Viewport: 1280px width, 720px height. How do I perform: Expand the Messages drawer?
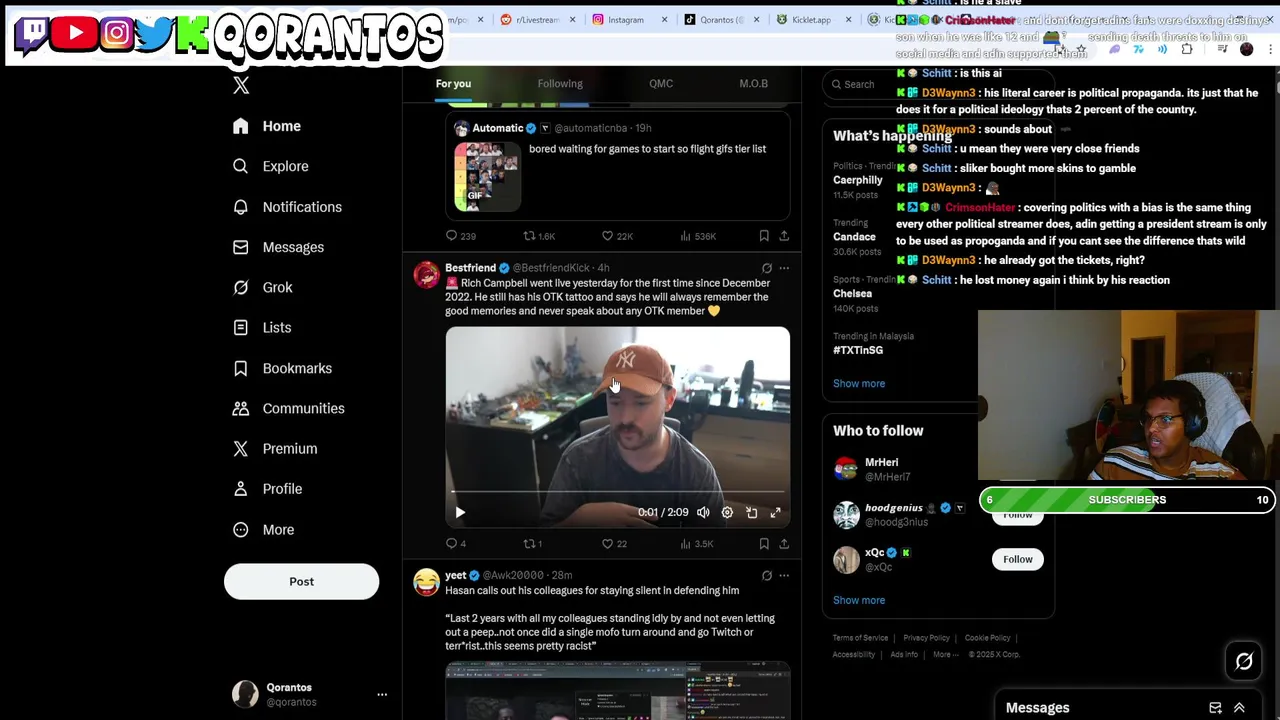[x=1239, y=708]
